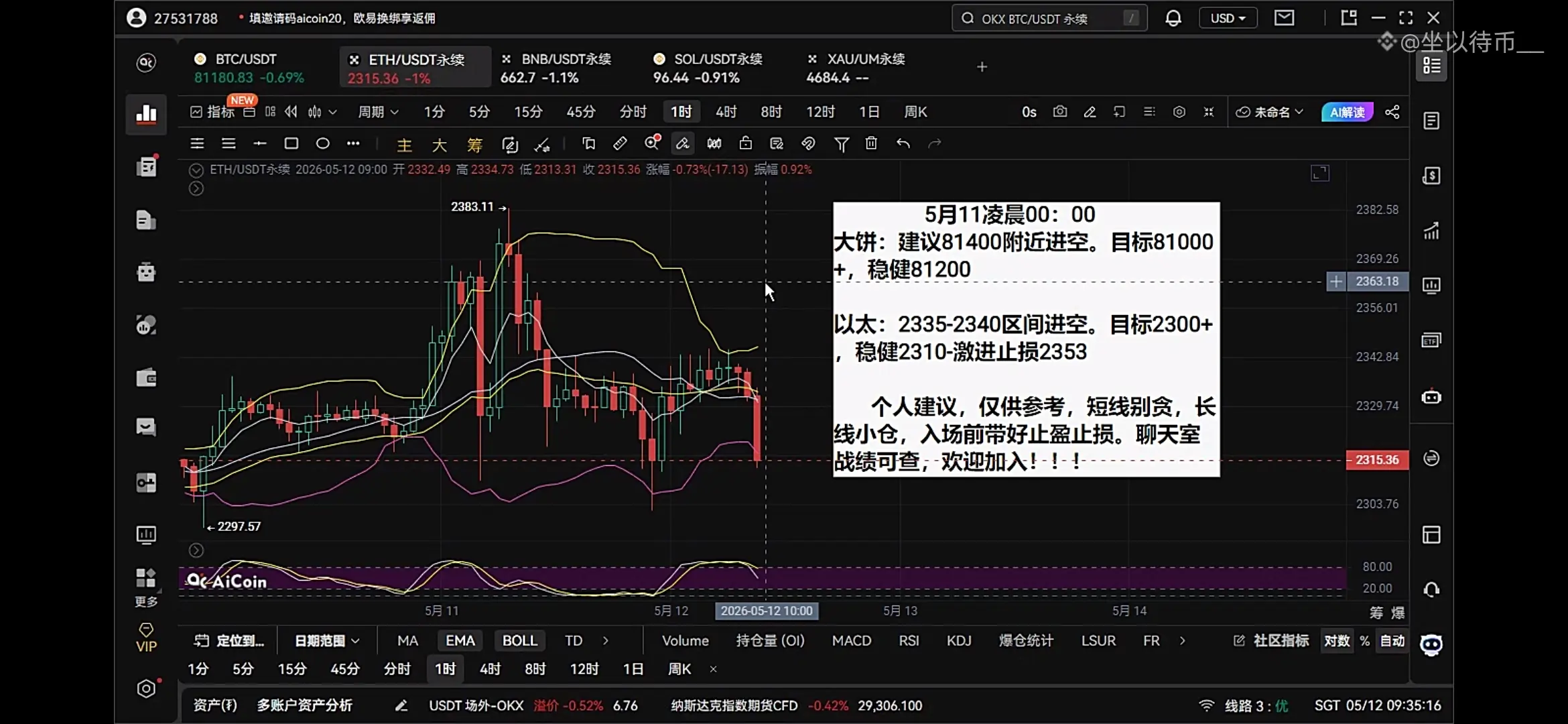Select the horizontal line drawing tool
The width and height of the screenshot is (1568, 724).
[x=260, y=143]
